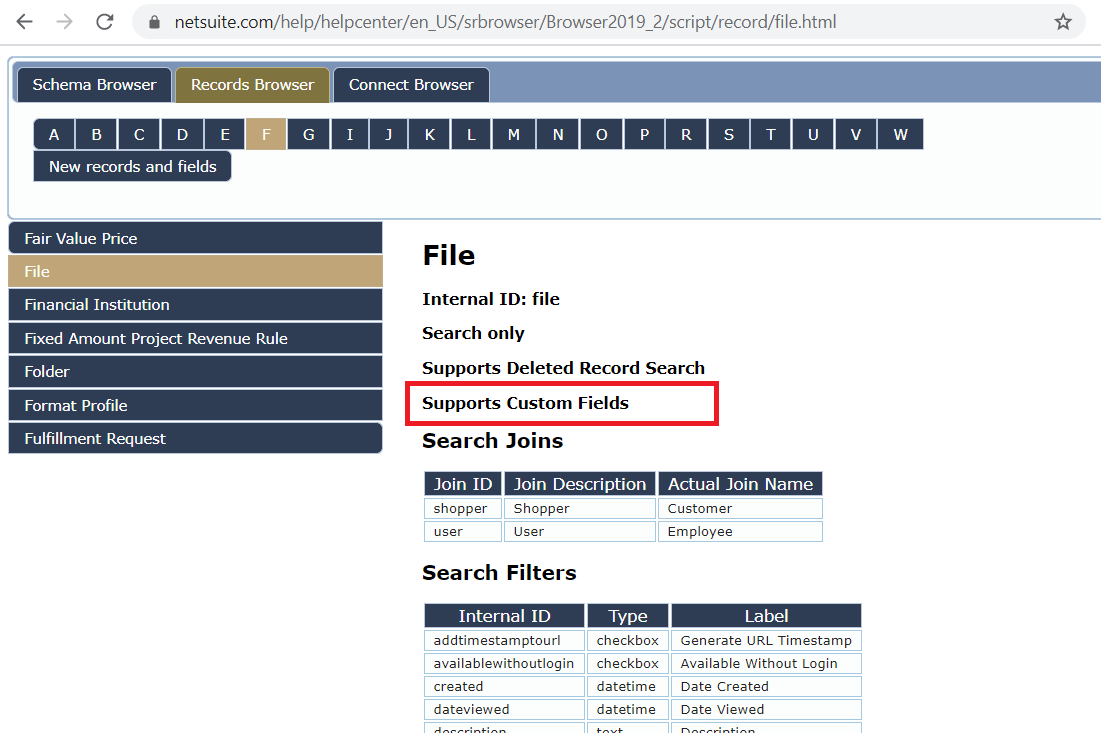Select the Records Browser tab
The width and height of the screenshot is (1101, 733).
[252, 85]
